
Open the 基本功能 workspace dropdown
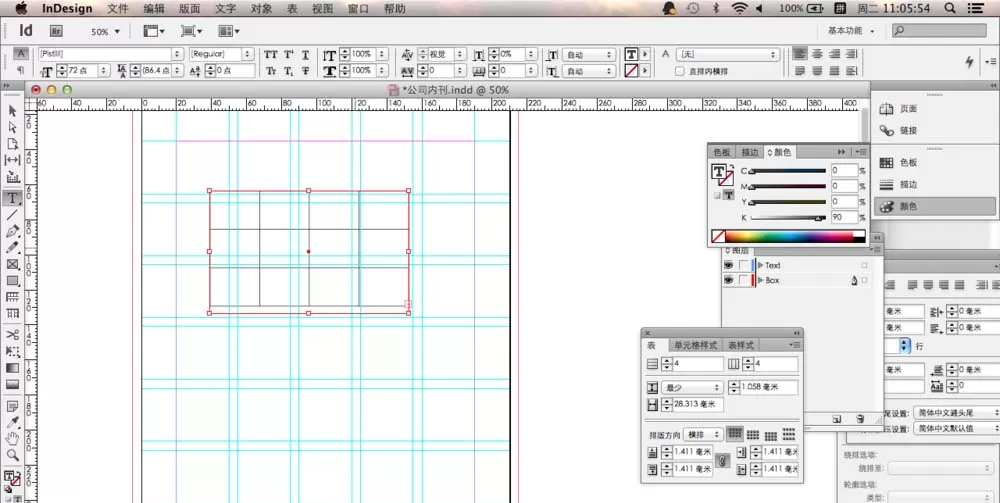(x=851, y=31)
